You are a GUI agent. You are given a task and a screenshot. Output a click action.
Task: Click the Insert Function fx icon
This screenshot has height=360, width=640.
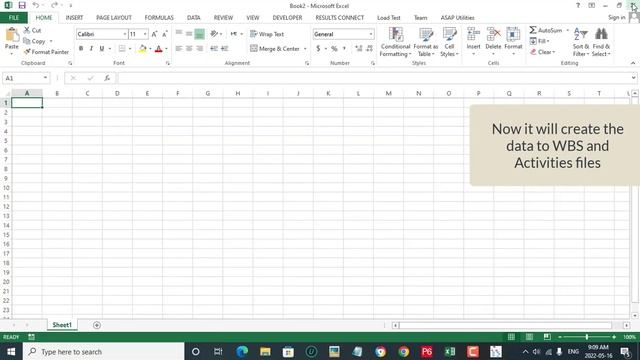(x=107, y=78)
